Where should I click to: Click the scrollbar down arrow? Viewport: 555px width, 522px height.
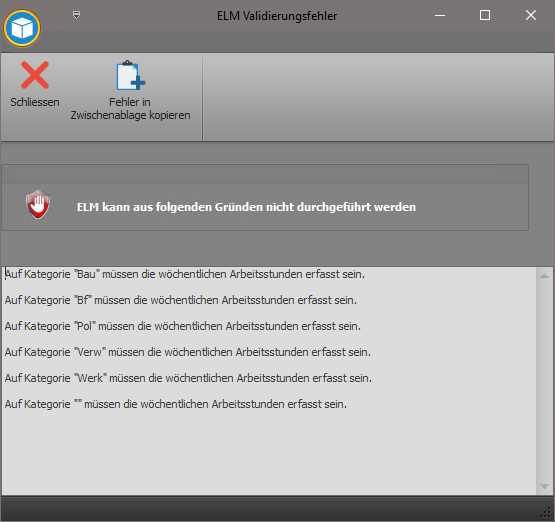point(544,487)
